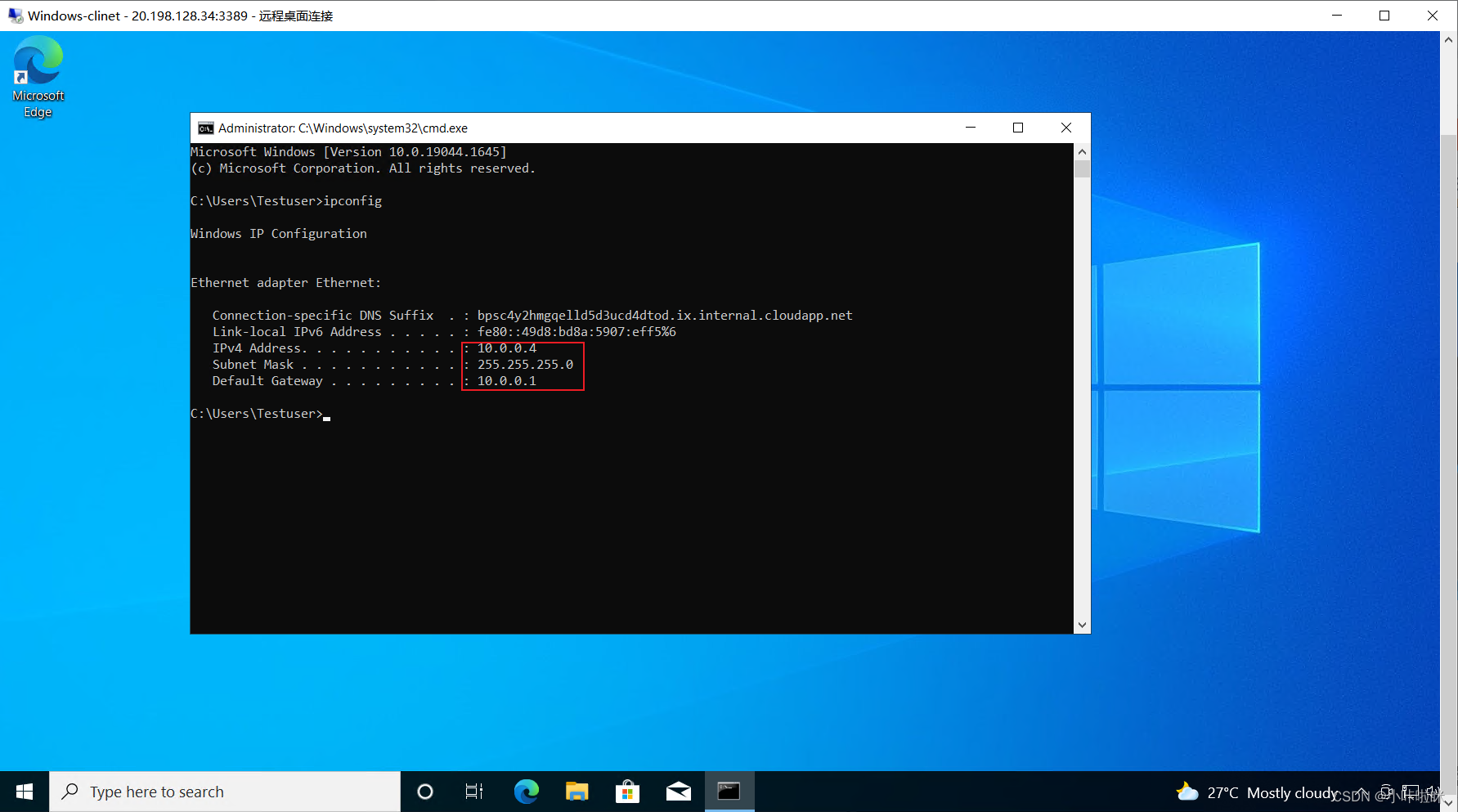Launch Microsoft Edge from the taskbar
Screen dimensions: 1458x812
tap(527, 792)
